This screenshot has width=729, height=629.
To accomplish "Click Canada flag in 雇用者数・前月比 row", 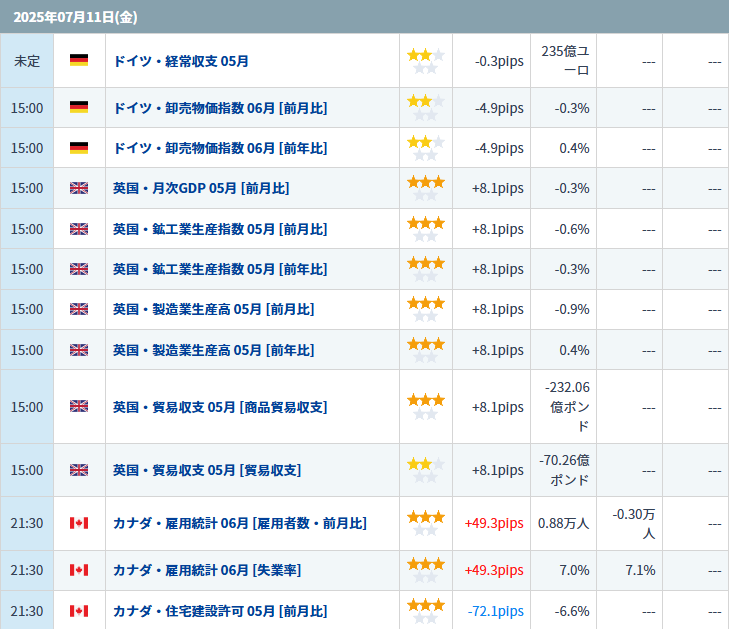I will pos(79,523).
